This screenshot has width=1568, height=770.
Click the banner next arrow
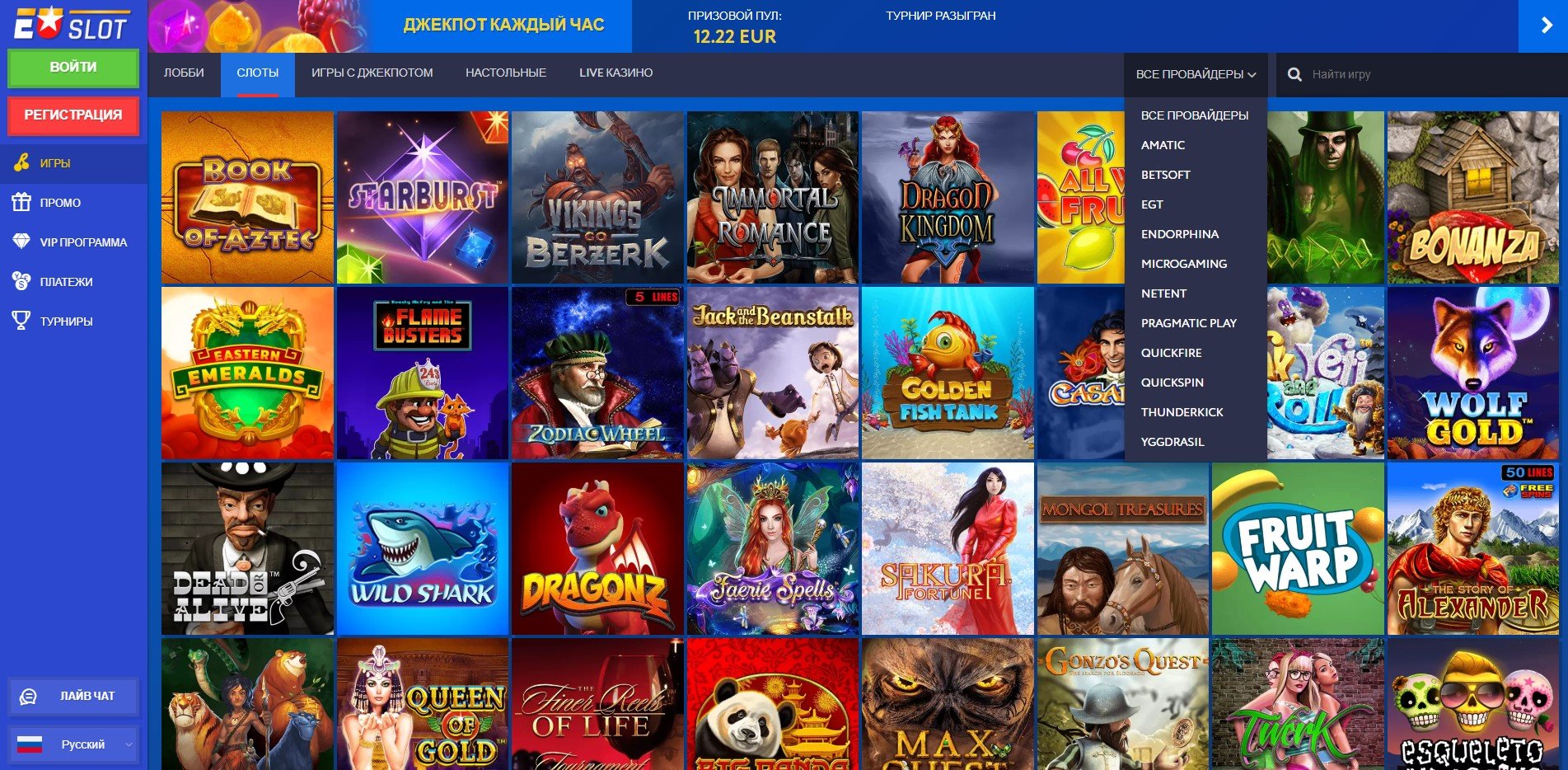point(1543,26)
